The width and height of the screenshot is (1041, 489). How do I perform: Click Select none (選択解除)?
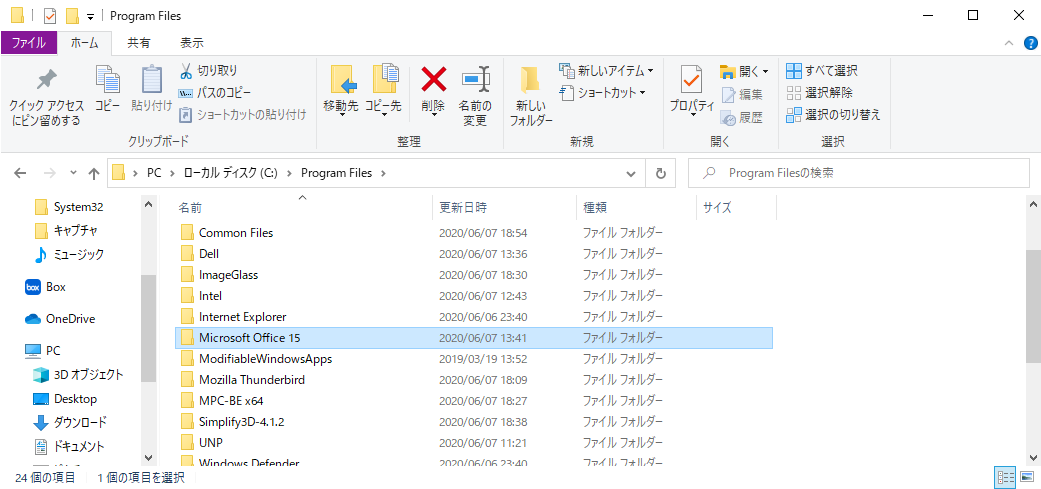(x=819, y=93)
